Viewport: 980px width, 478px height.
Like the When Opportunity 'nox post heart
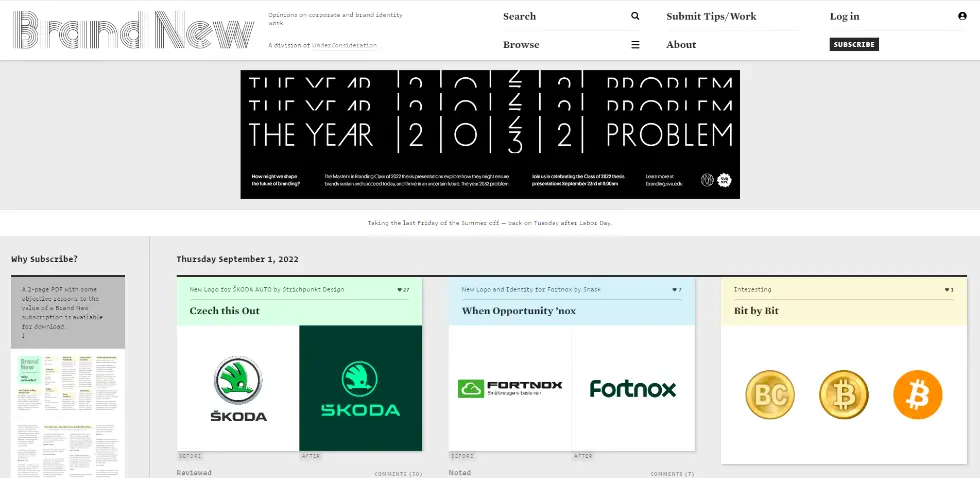(x=674, y=290)
